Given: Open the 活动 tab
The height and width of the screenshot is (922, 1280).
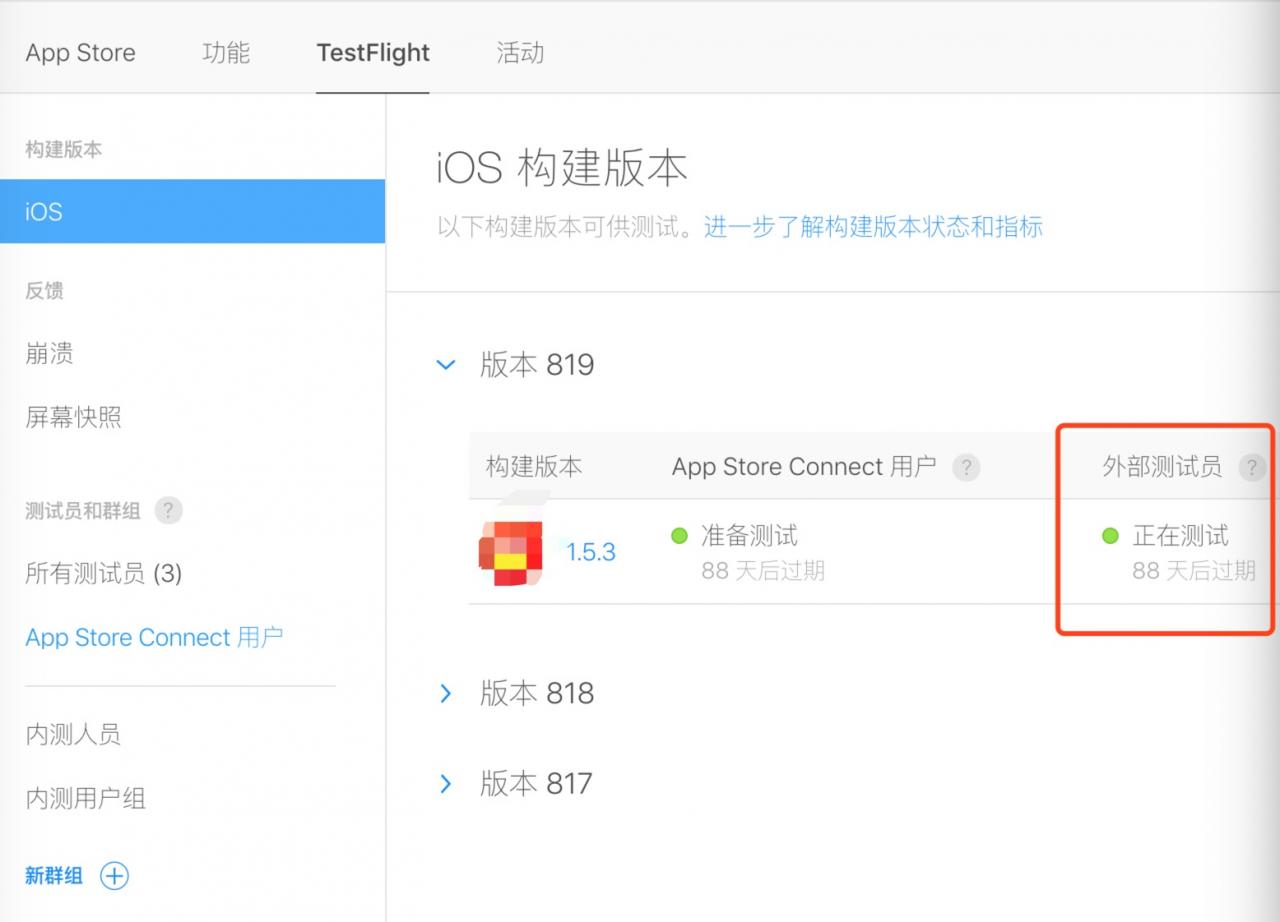Looking at the screenshot, I should pos(520,53).
